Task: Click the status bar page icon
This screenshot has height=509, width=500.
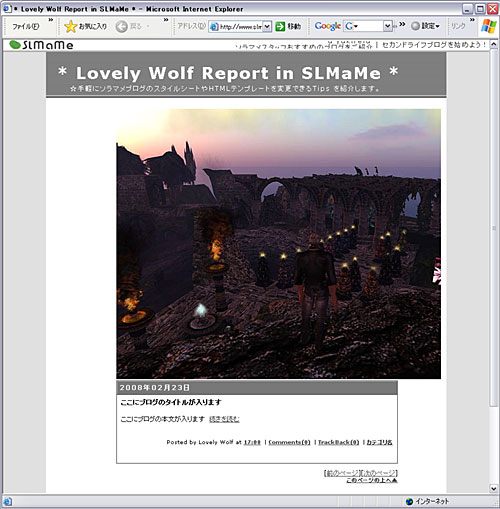Action: click(7, 501)
